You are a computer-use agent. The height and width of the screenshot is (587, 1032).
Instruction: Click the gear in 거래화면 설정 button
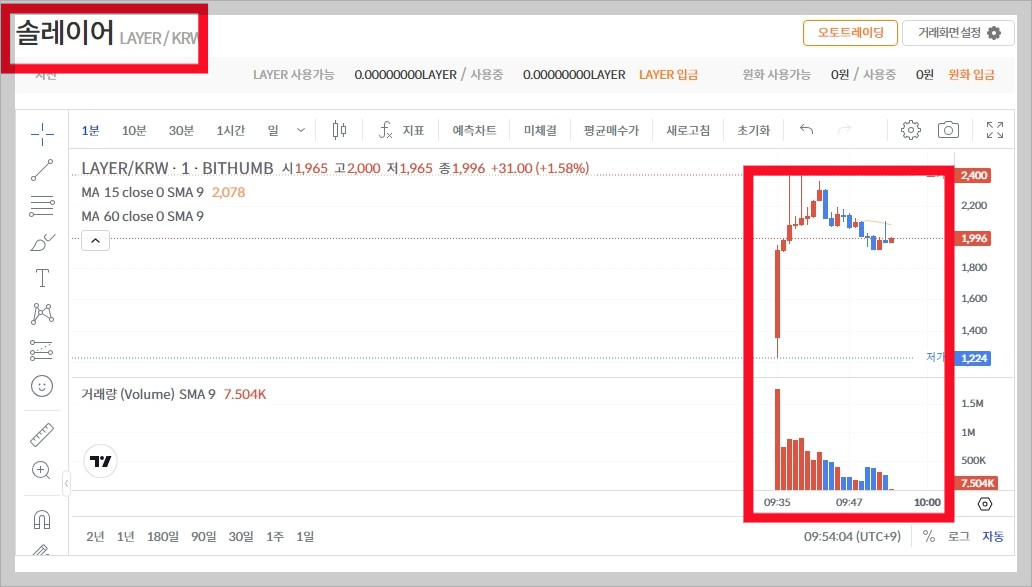tap(994, 33)
